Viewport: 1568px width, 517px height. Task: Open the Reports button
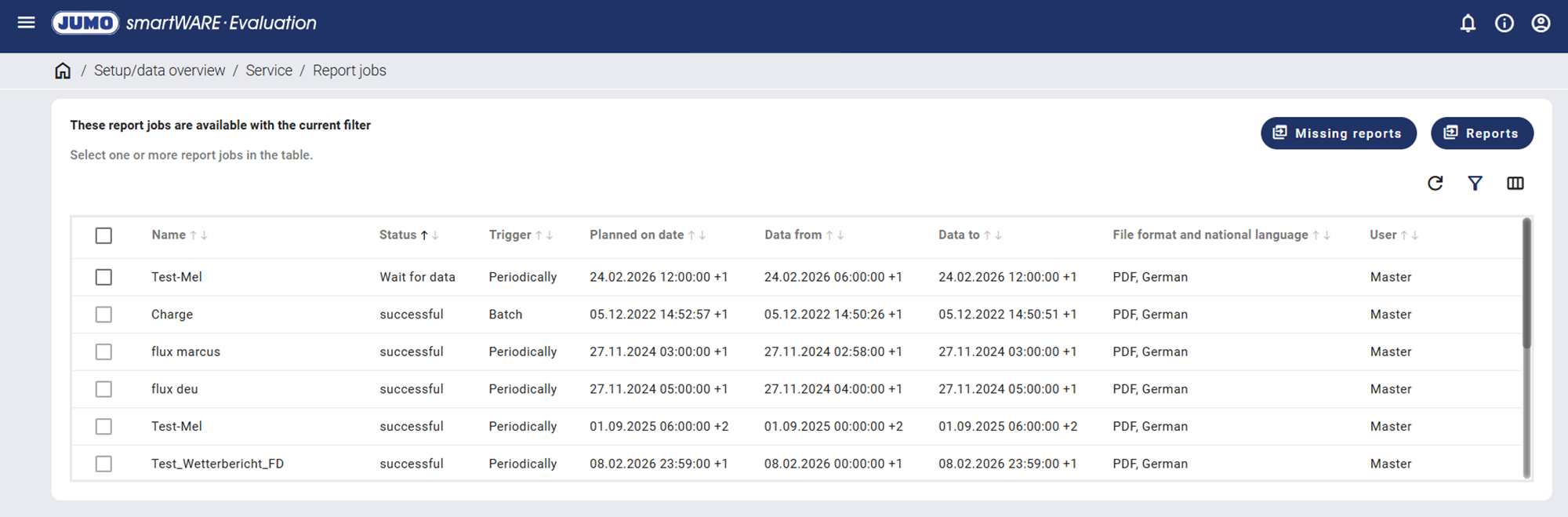pos(1481,133)
